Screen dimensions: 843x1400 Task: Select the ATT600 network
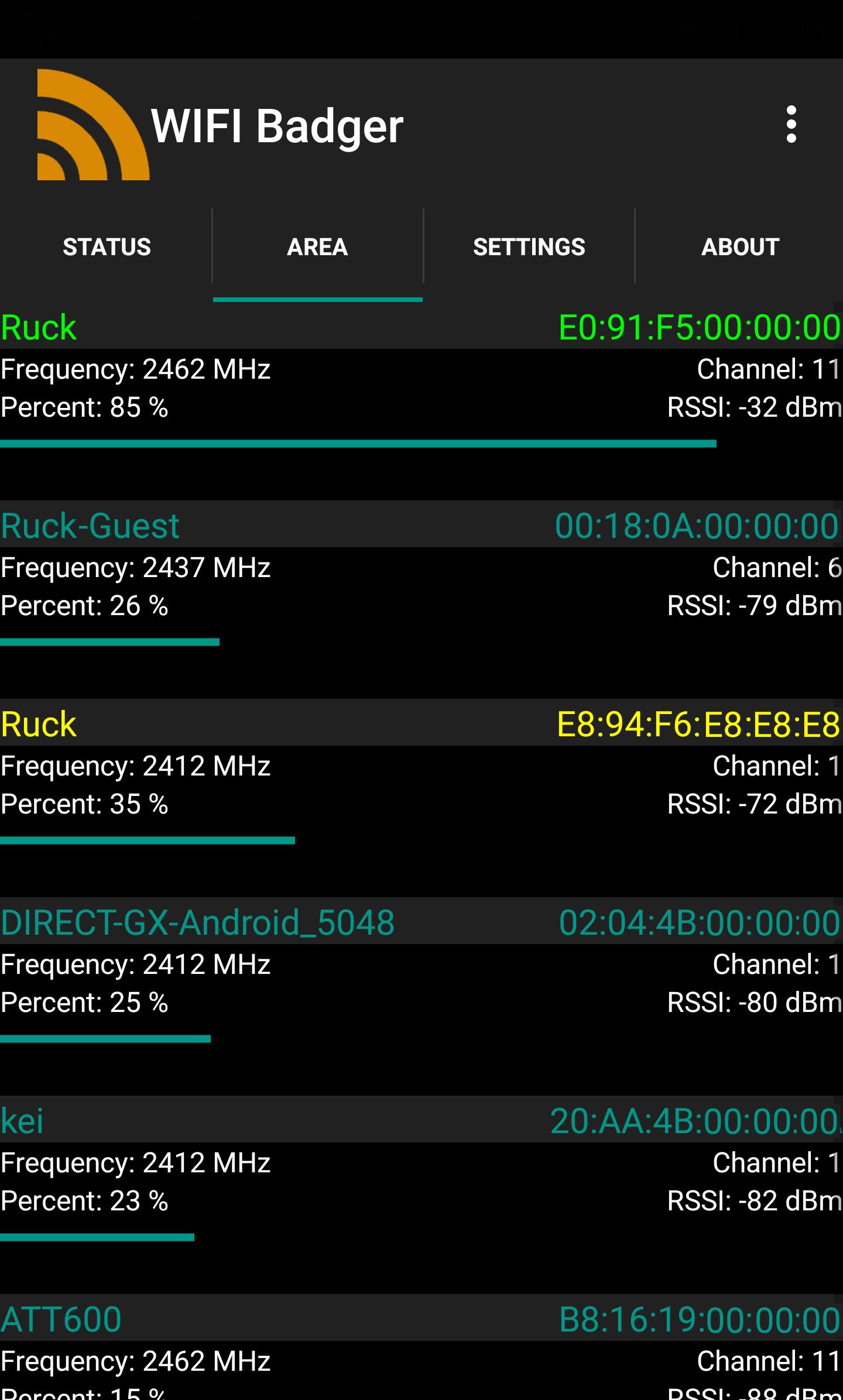click(61, 1319)
